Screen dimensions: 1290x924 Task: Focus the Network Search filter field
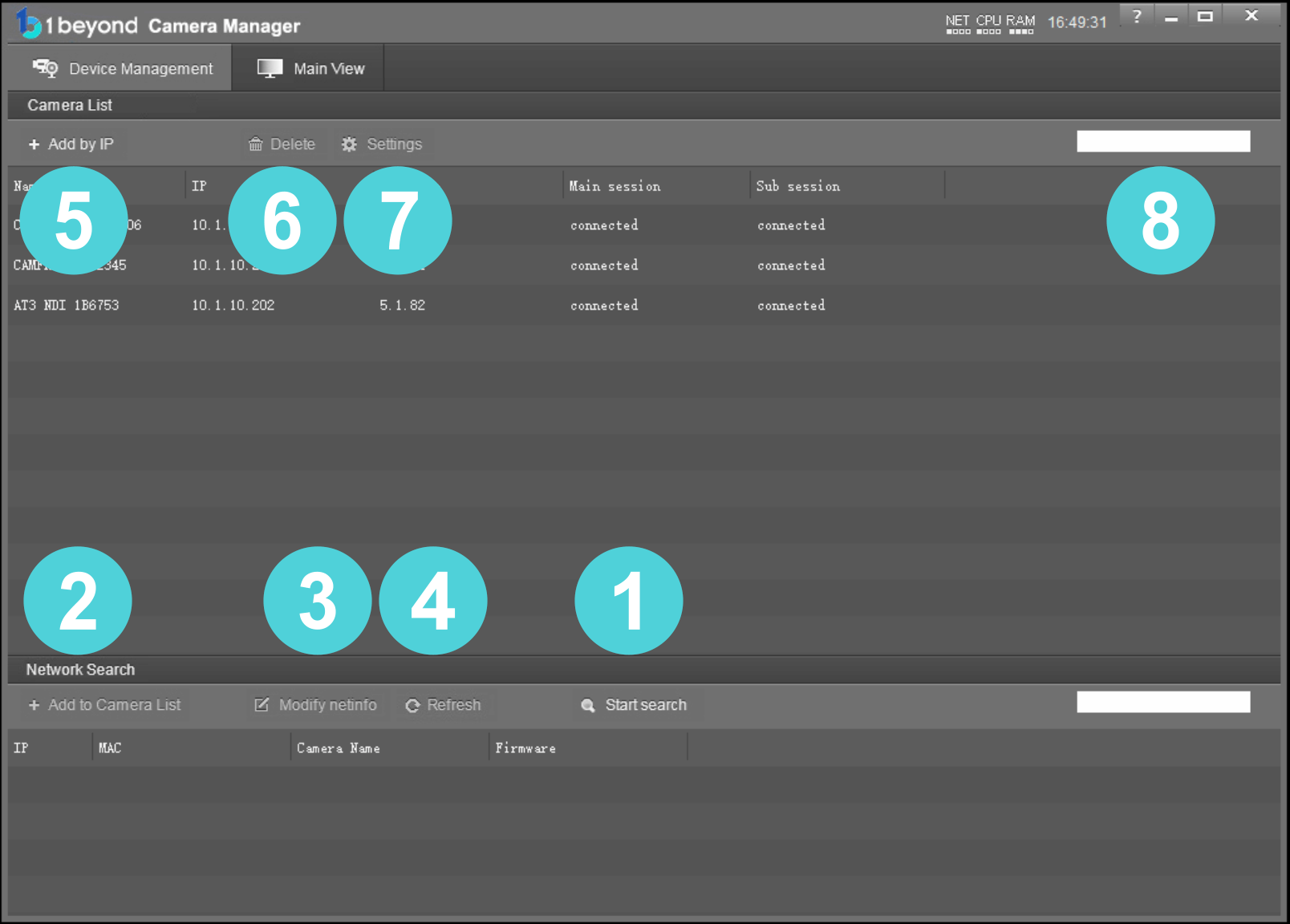(x=1163, y=702)
